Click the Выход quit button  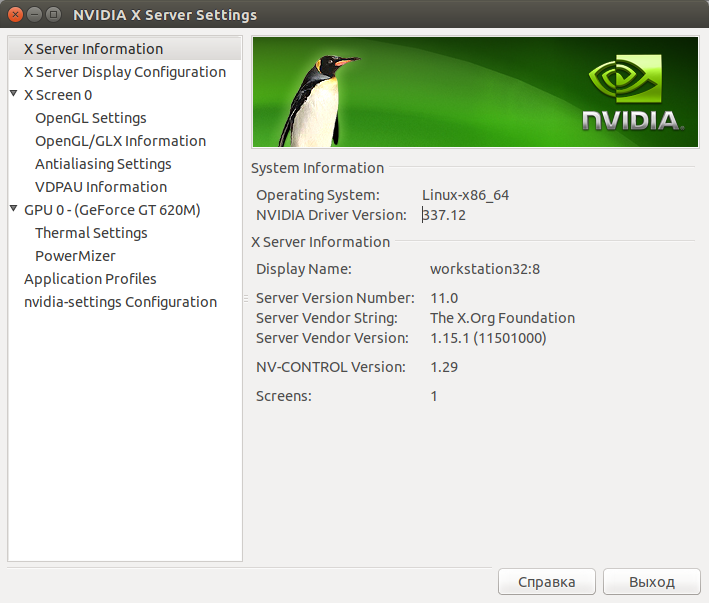[652, 582]
